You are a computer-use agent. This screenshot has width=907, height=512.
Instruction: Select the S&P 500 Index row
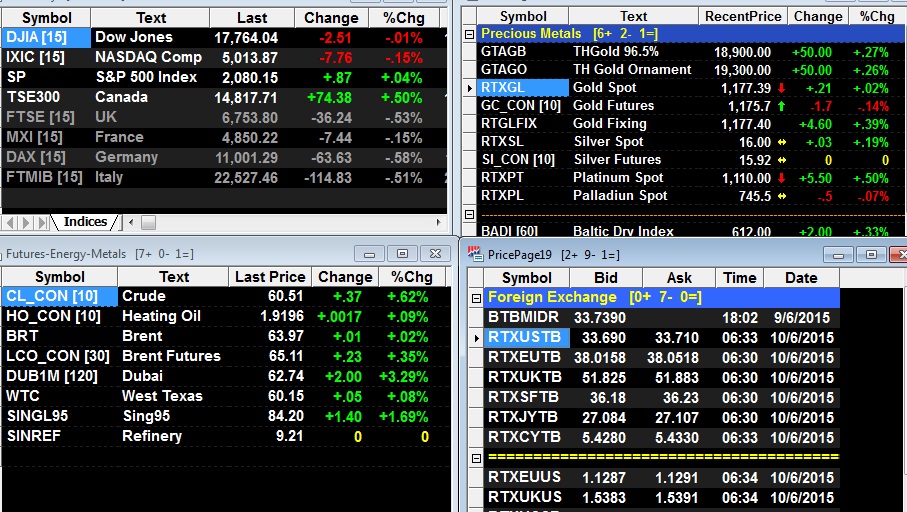click(x=224, y=77)
